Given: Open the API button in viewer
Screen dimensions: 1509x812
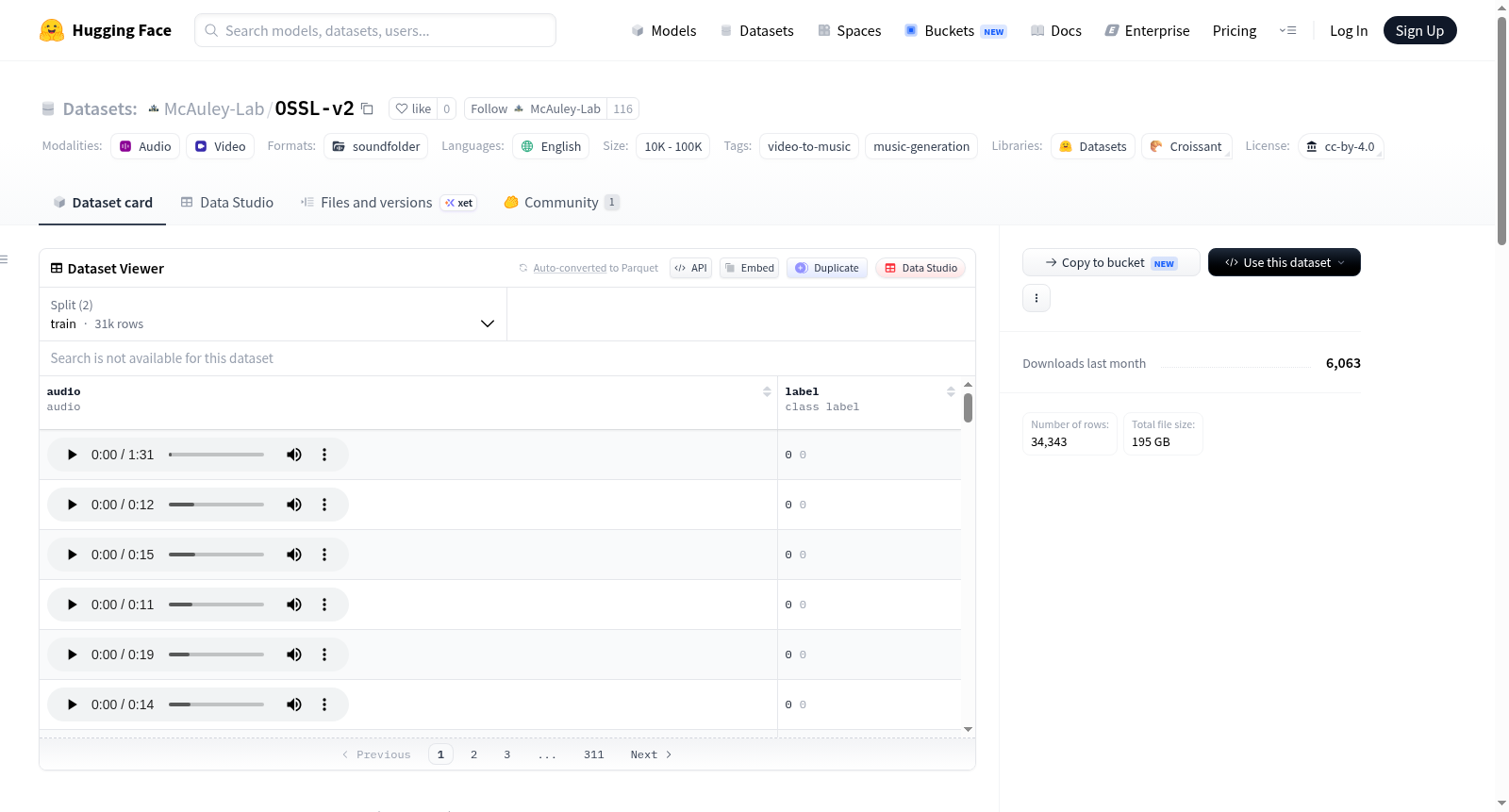Looking at the screenshot, I should (690, 268).
